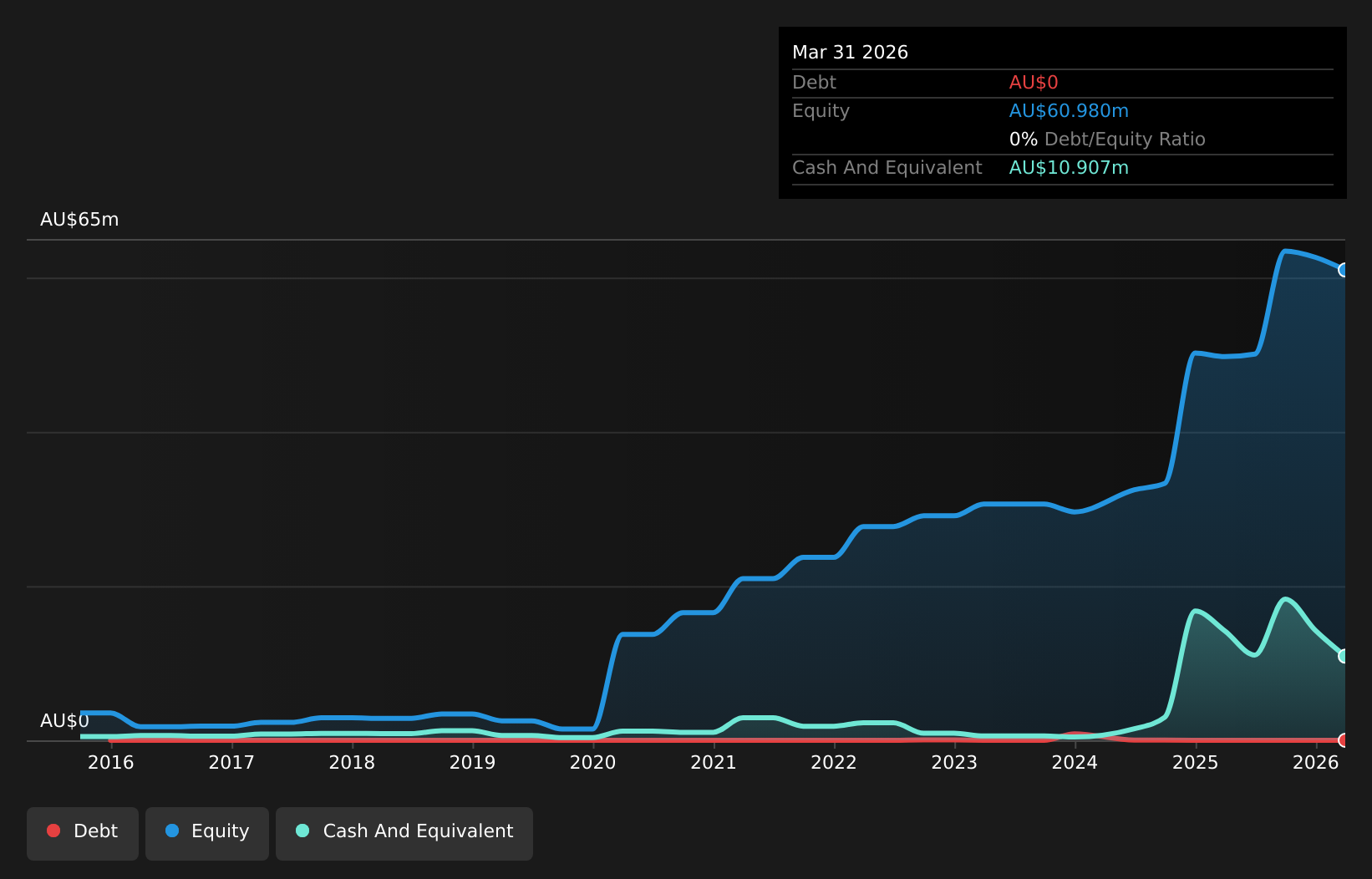Click the Cash And Equivalent tooltip row label
The height and width of the screenshot is (879, 1372).
pos(887,168)
